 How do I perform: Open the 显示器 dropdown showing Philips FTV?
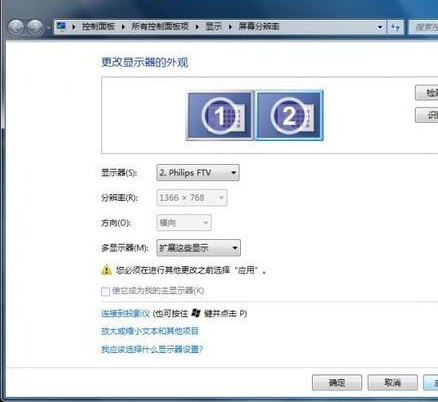pyautogui.click(x=198, y=173)
